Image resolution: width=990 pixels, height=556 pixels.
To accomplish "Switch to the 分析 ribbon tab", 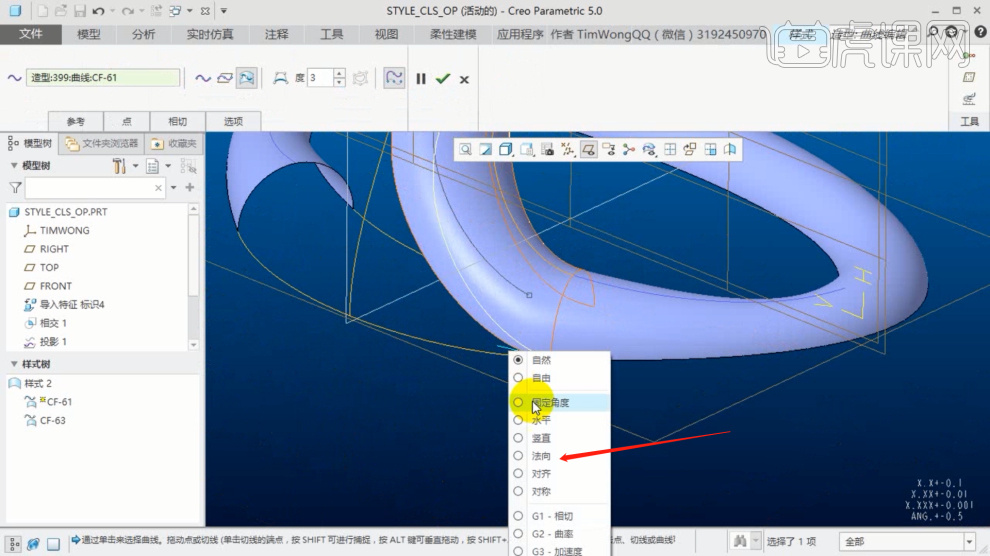I will pyautogui.click(x=143, y=34).
